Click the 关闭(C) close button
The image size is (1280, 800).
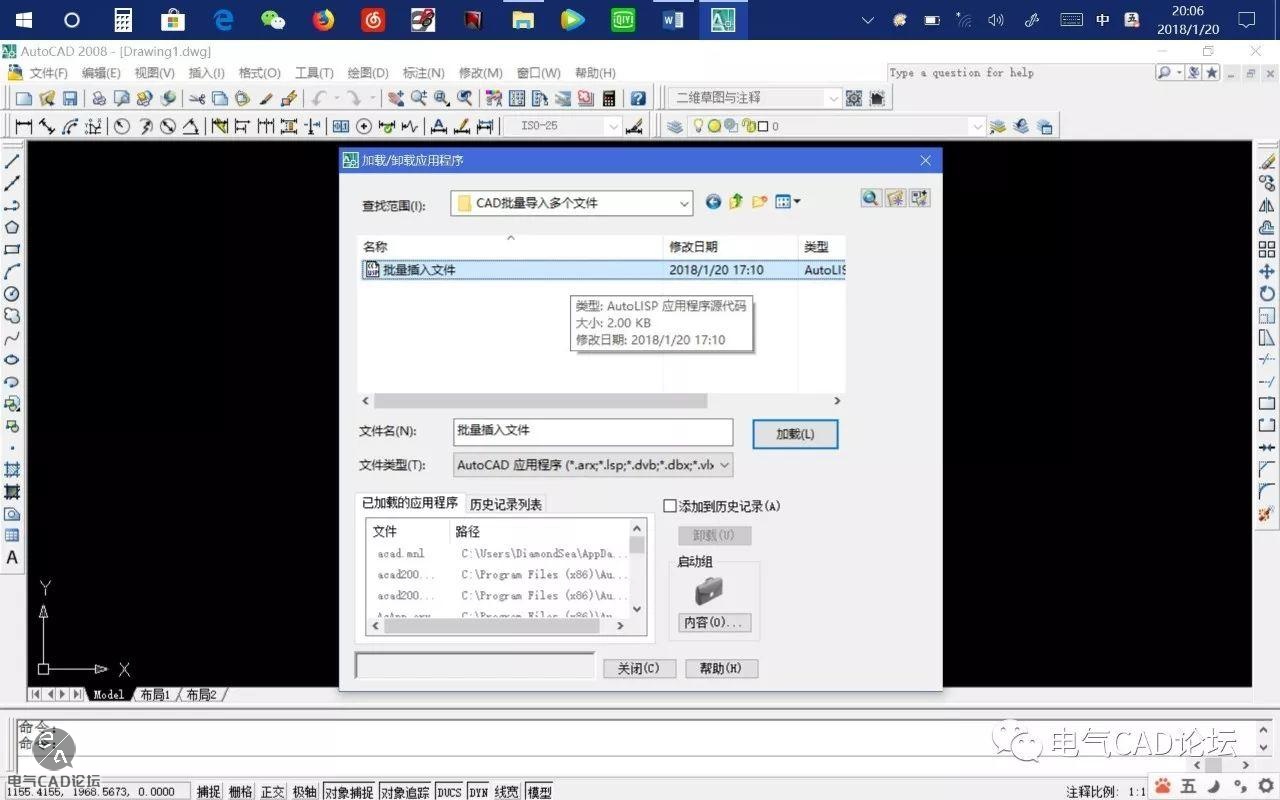point(639,668)
